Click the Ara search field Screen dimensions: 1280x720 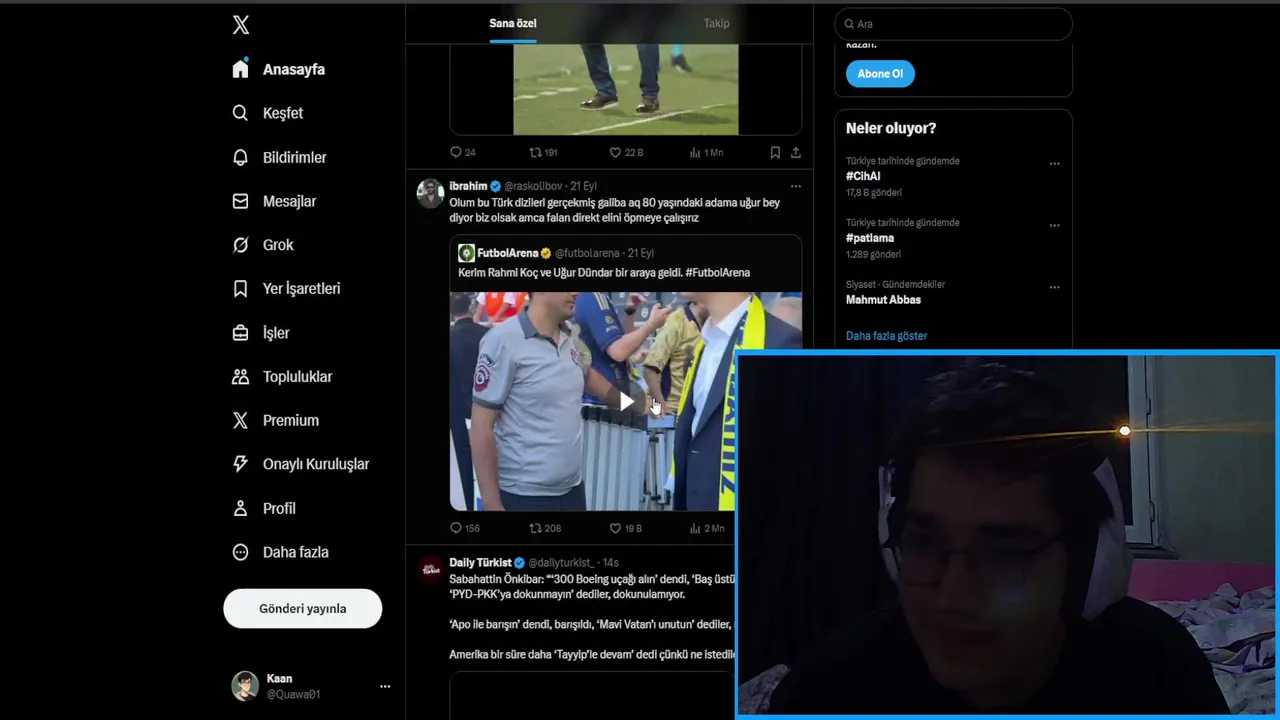(x=953, y=24)
